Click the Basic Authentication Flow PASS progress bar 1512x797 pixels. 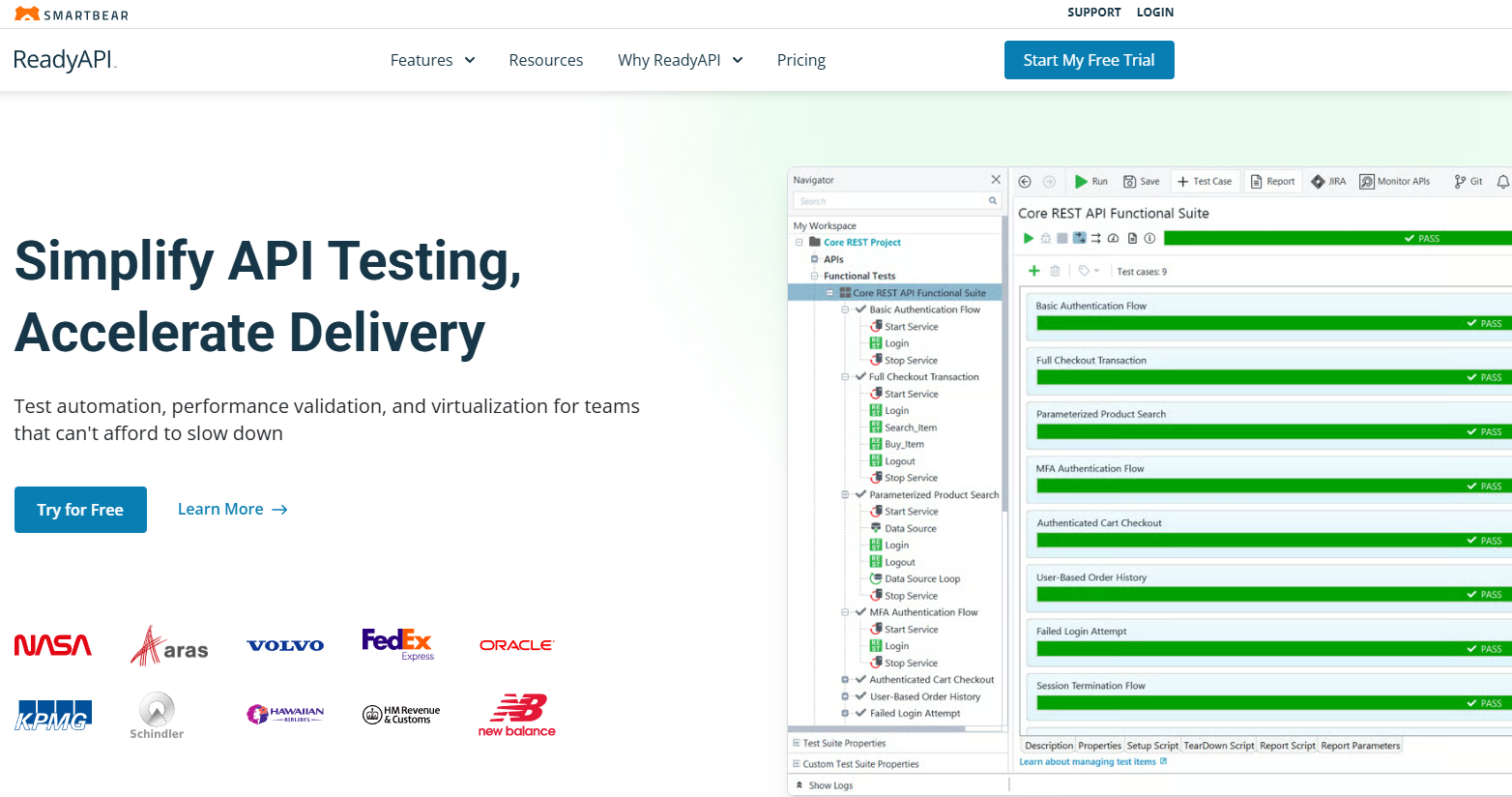coord(1257,324)
